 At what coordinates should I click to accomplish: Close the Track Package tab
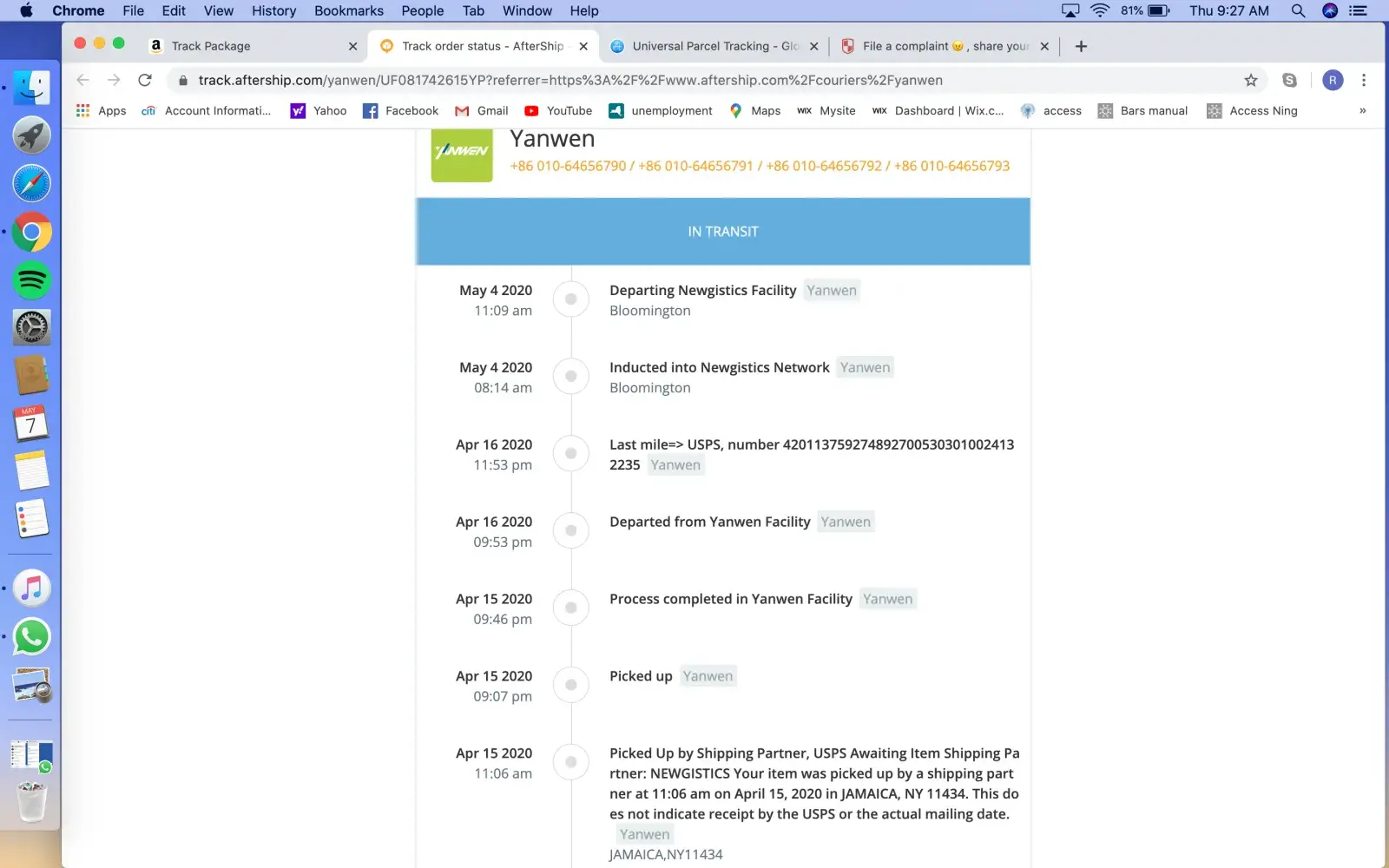pos(352,46)
